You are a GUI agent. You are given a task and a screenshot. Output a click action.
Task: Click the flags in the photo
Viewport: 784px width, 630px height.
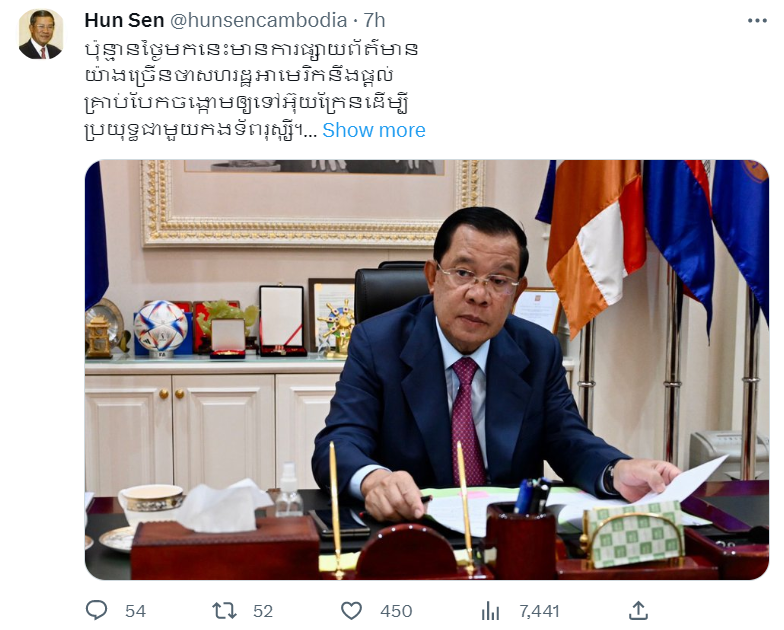click(x=655, y=240)
